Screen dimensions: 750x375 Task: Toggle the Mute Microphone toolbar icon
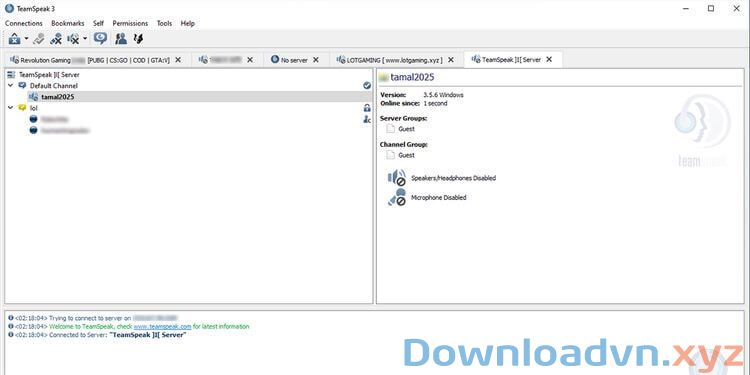click(x=56, y=39)
